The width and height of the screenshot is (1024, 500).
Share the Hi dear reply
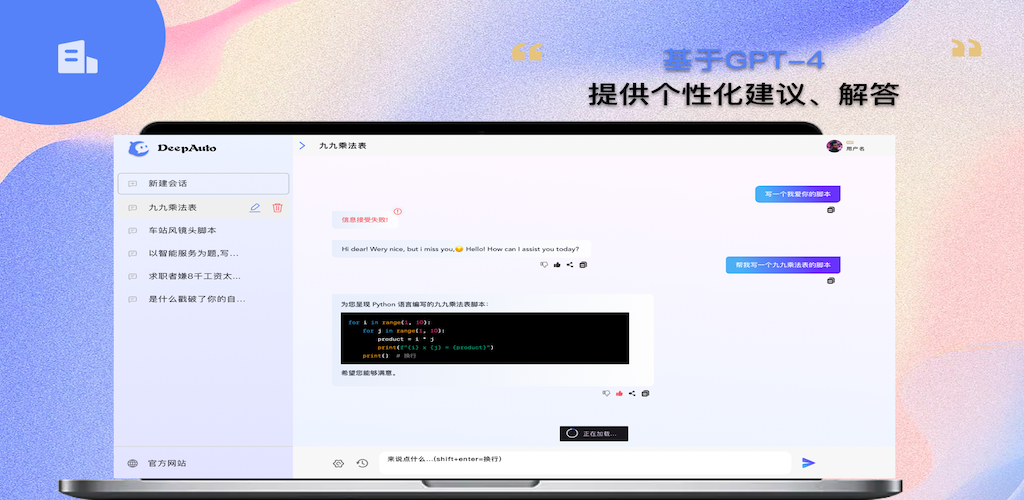[569, 264]
